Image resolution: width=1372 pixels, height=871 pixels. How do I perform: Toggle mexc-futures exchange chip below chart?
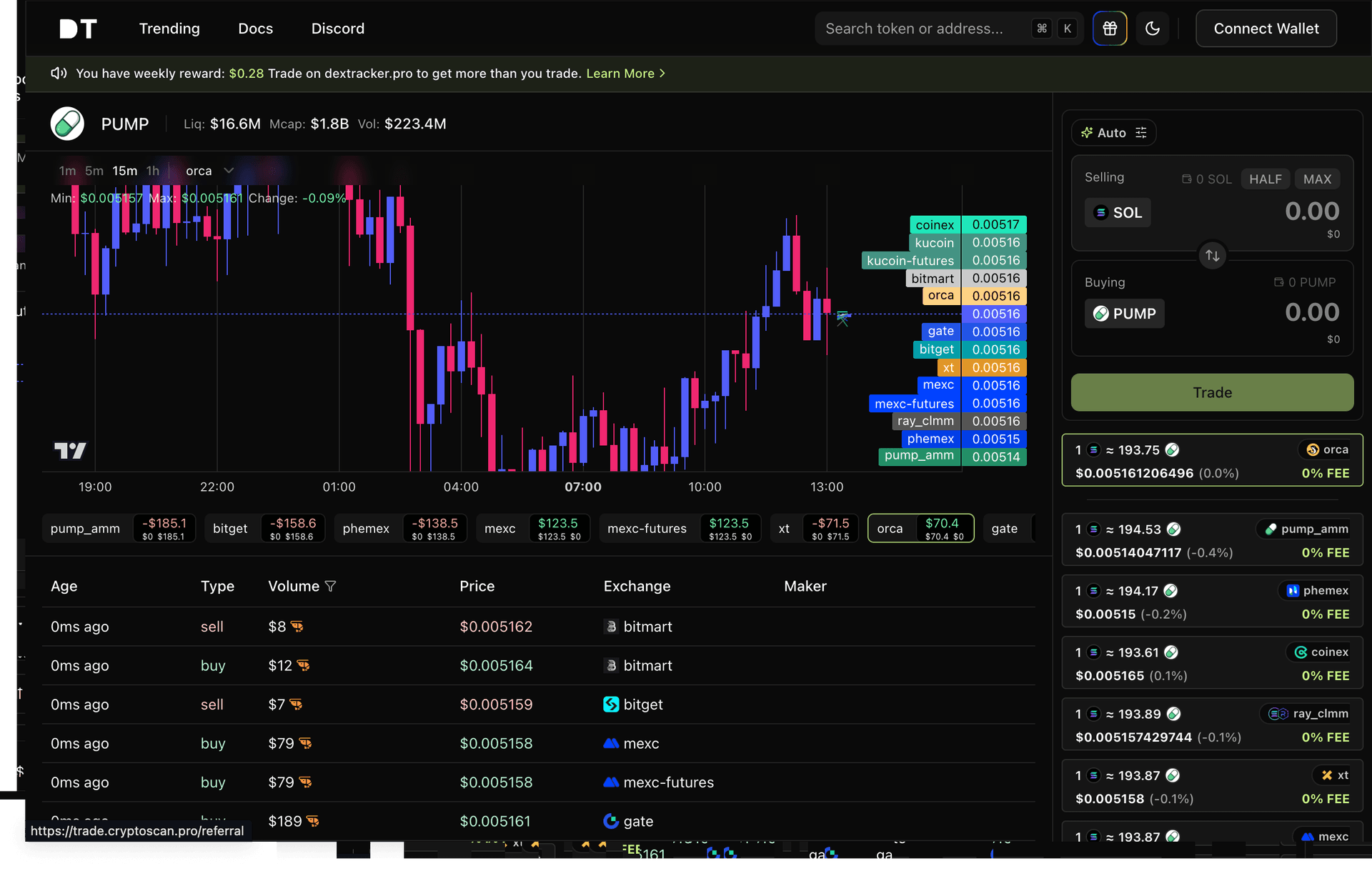click(x=680, y=528)
